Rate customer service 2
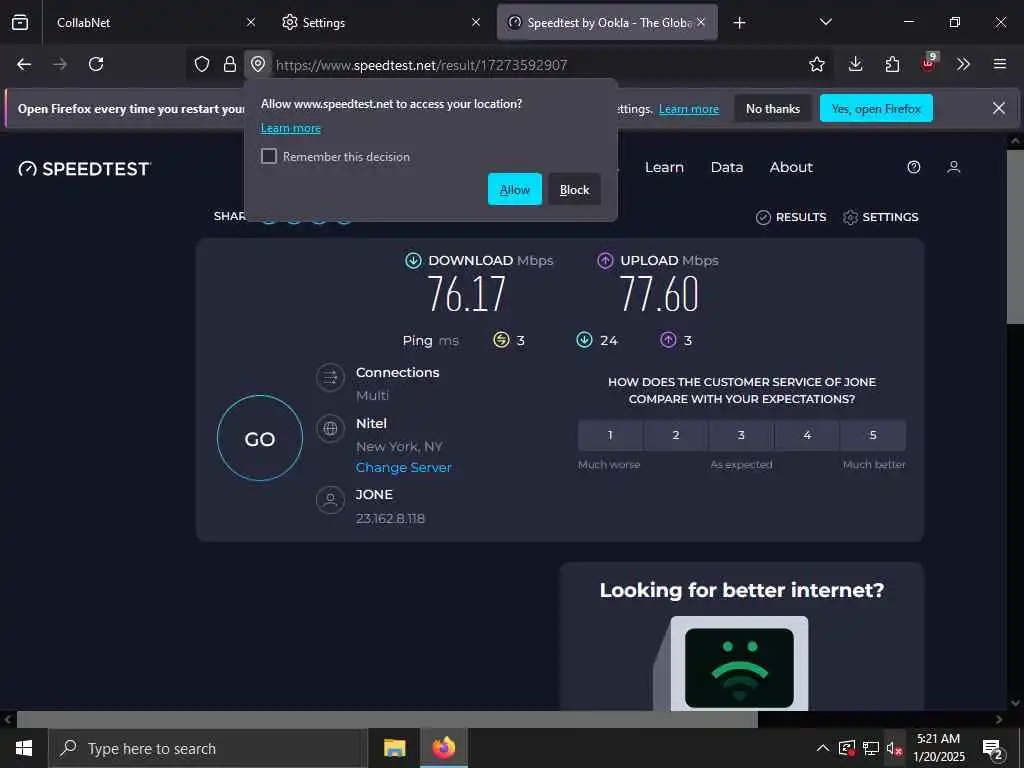This screenshot has height=768, width=1024. tap(676, 435)
